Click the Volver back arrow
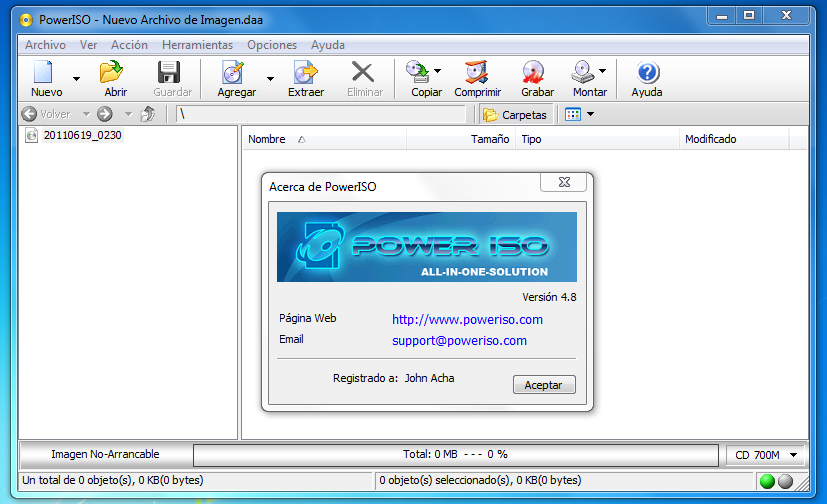This screenshot has width=827, height=504. point(30,114)
